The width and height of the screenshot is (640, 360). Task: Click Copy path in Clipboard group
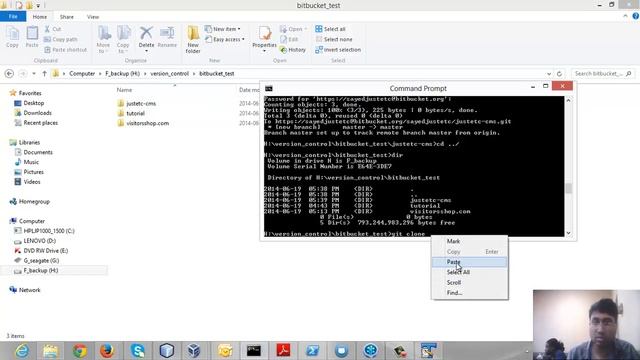click(60, 39)
